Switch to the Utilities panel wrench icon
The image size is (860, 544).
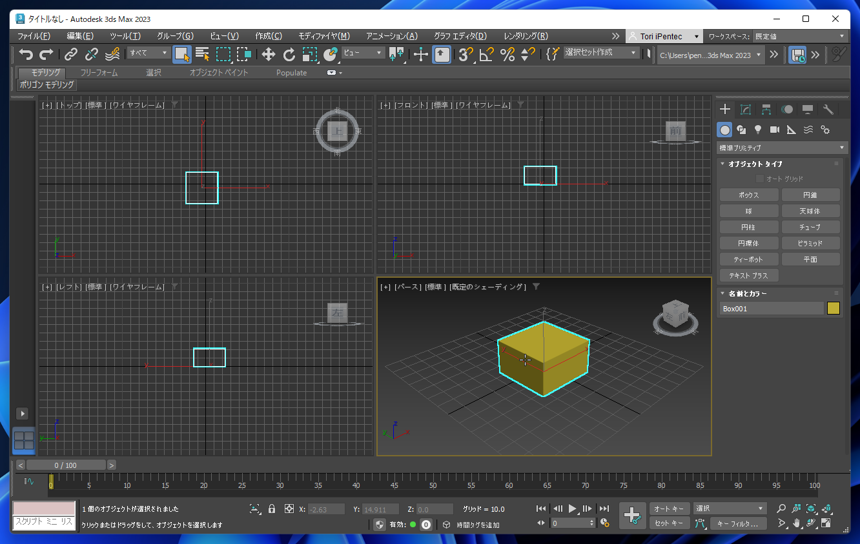click(828, 109)
